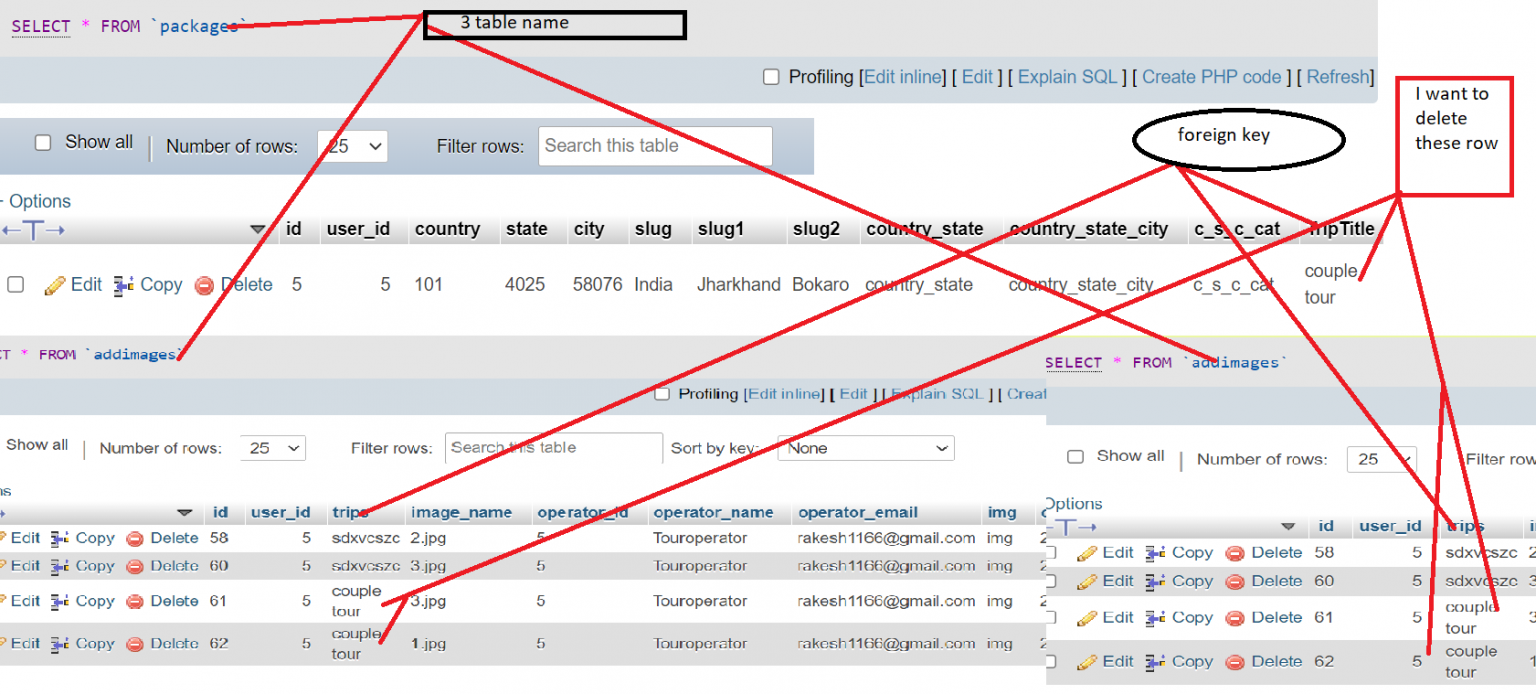Click Edit inline link above packages results
Viewport: 1536px width, 694px height.
click(903, 77)
